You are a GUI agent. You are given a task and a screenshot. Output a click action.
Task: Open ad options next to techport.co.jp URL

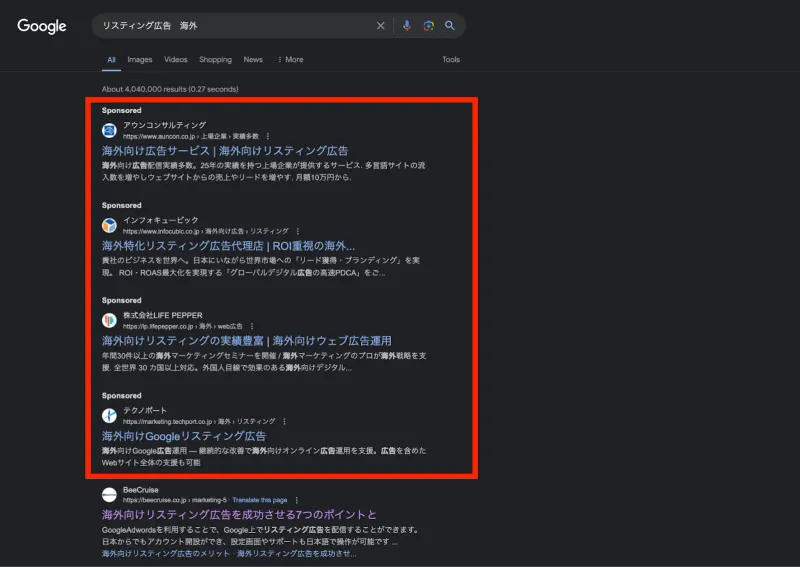(x=284, y=422)
